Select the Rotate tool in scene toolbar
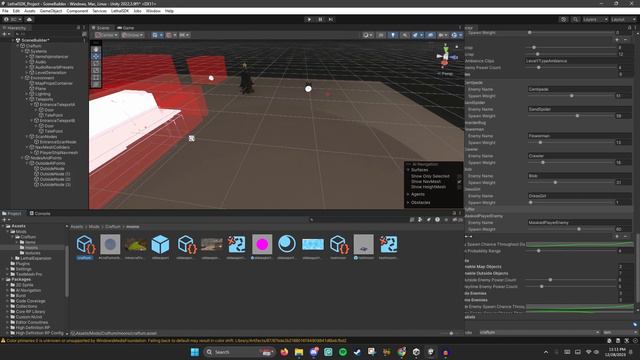 [x=96, y=63]
